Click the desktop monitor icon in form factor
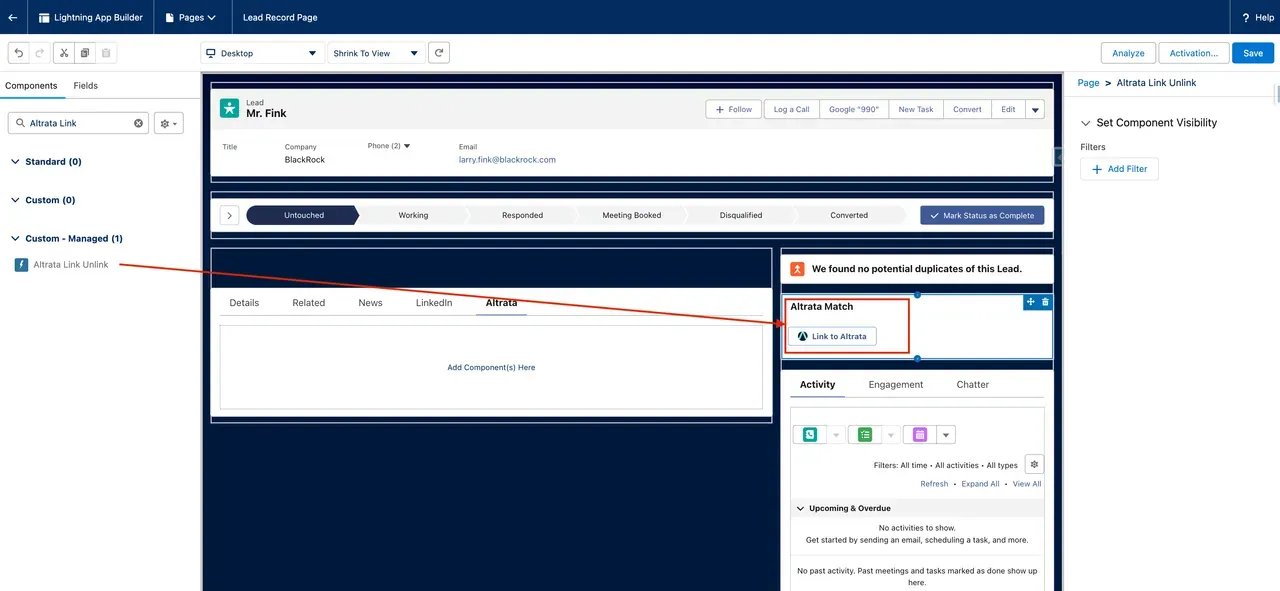 point(211,53)
